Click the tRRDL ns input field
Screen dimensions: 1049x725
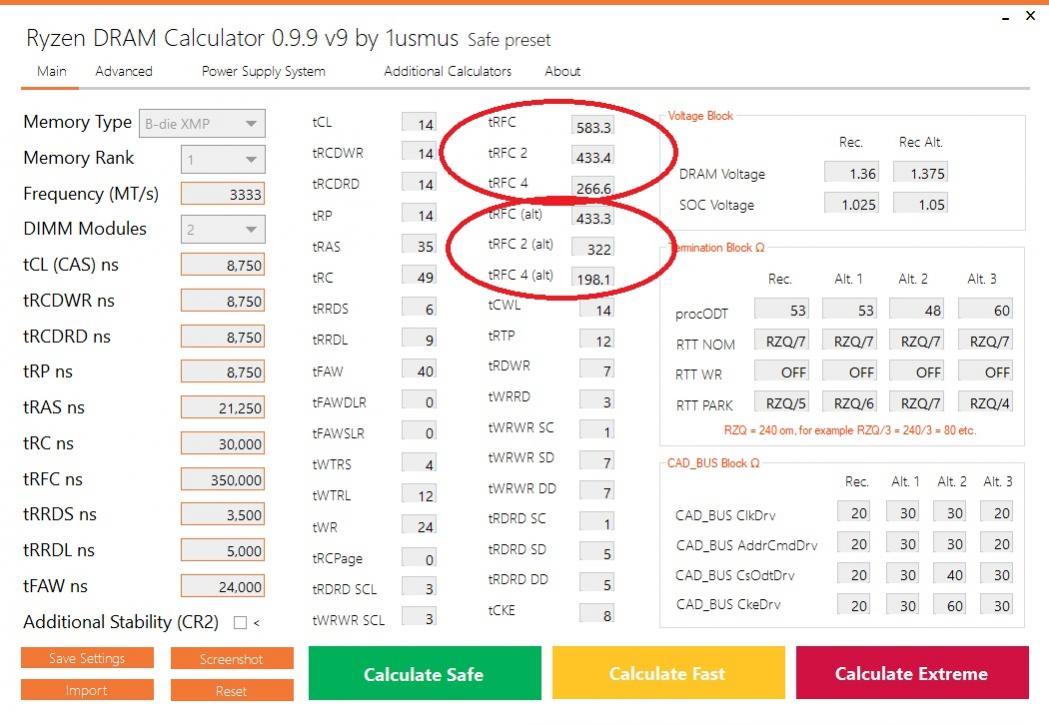223,550
